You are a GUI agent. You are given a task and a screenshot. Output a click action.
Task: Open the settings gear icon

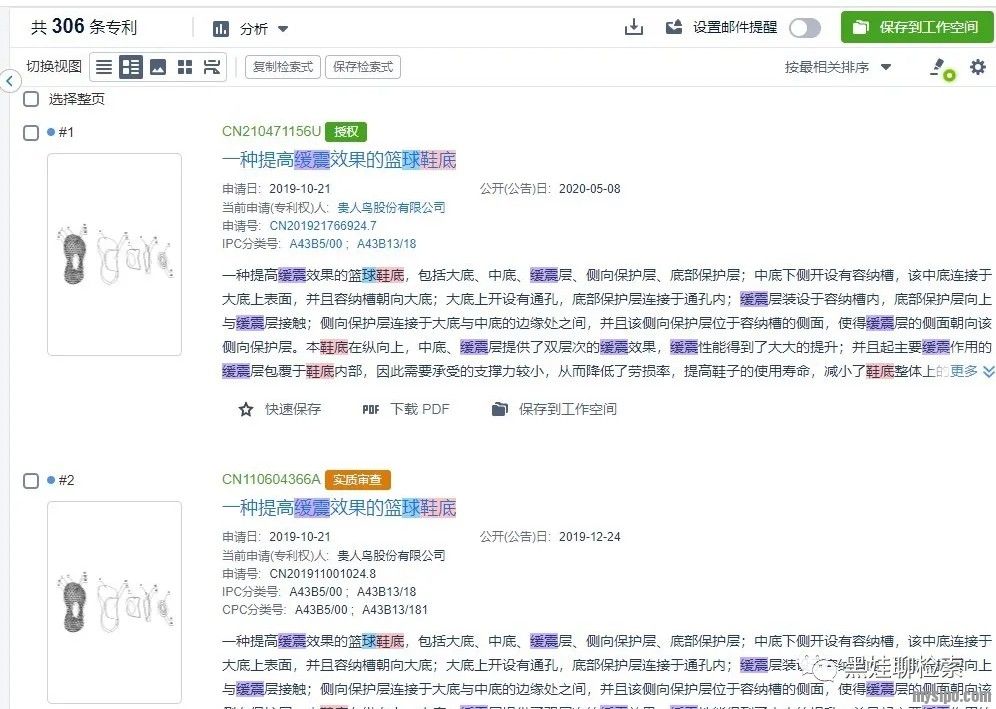point(977,67)
